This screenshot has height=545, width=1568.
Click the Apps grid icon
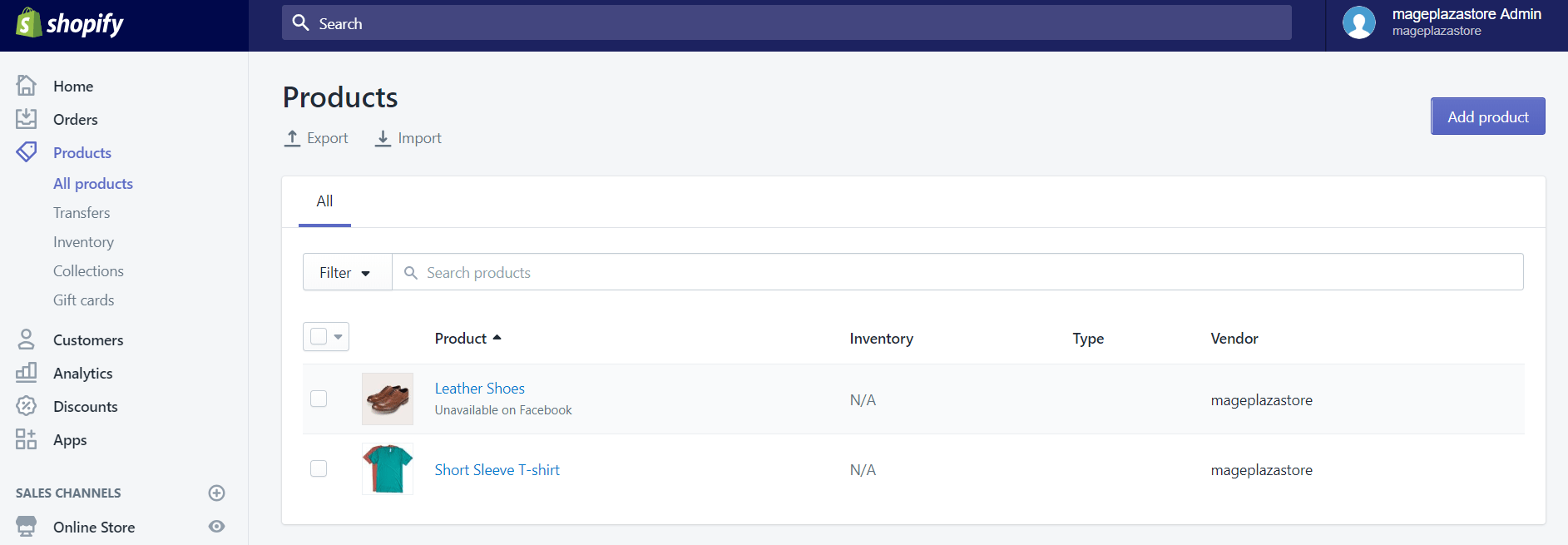[27, 438]
